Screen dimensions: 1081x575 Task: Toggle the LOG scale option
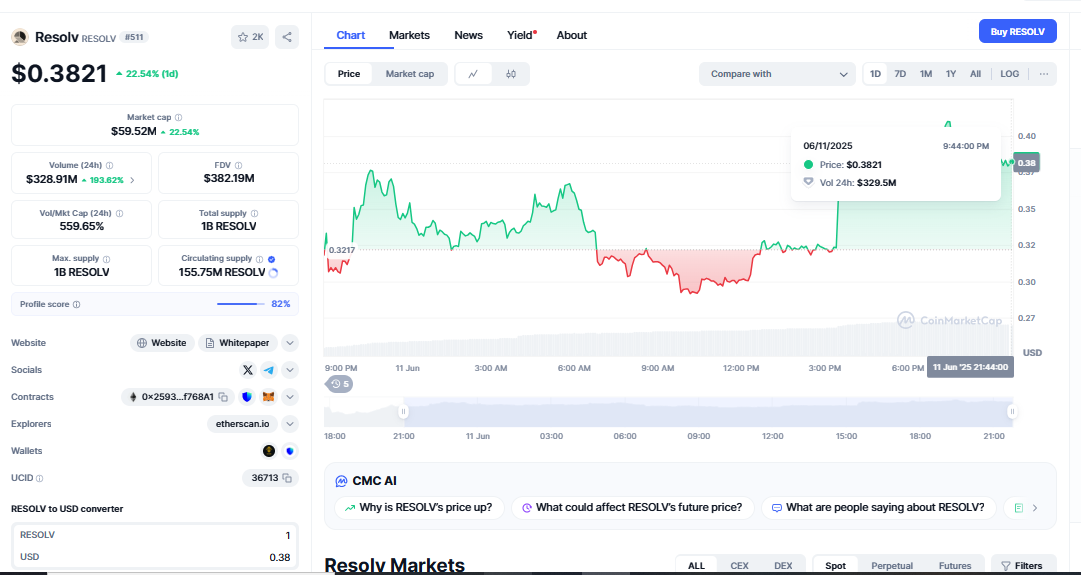pyautogui.click(x=1009, y=74)
